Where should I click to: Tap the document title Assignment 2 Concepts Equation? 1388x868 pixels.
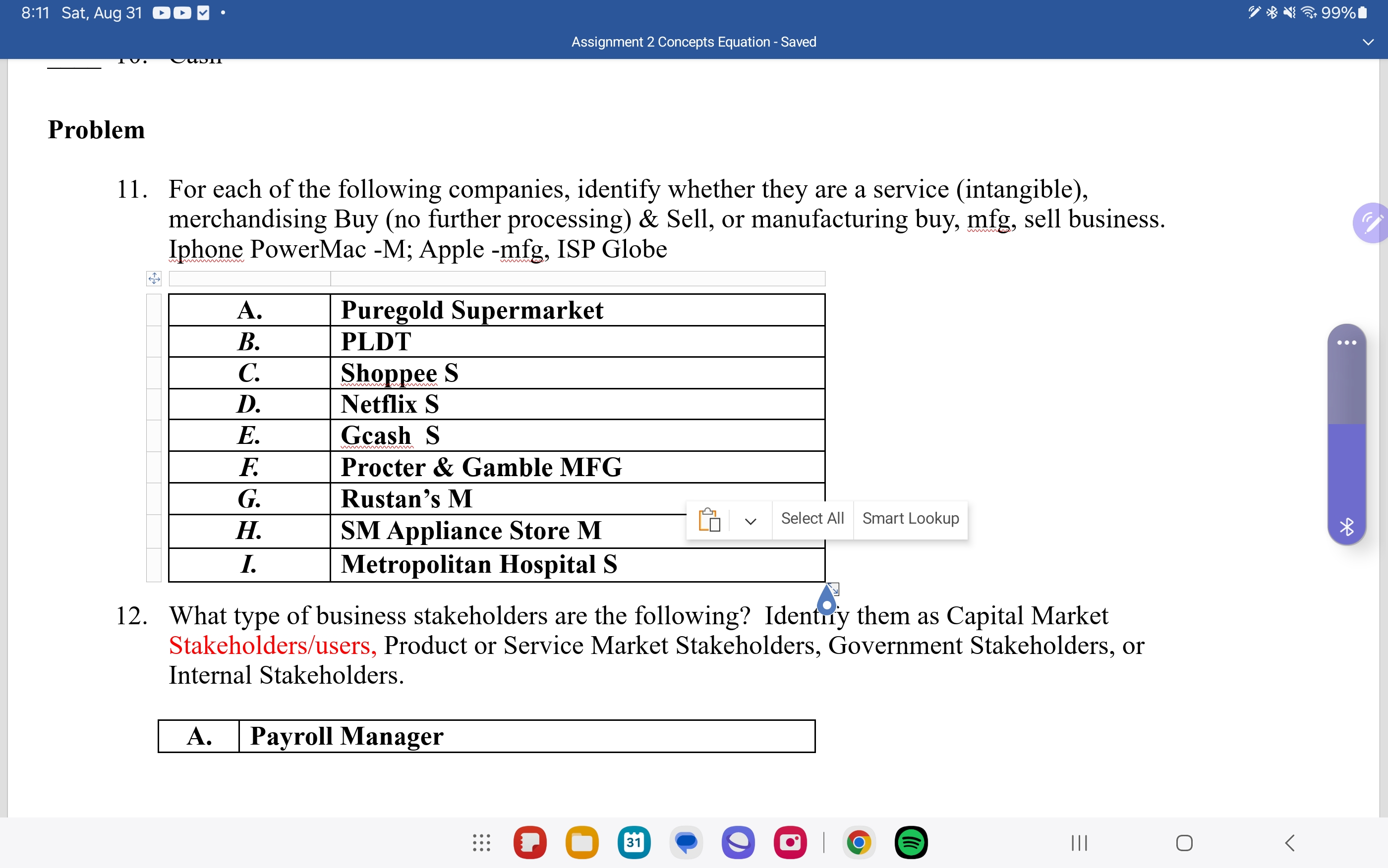(694, 42)
